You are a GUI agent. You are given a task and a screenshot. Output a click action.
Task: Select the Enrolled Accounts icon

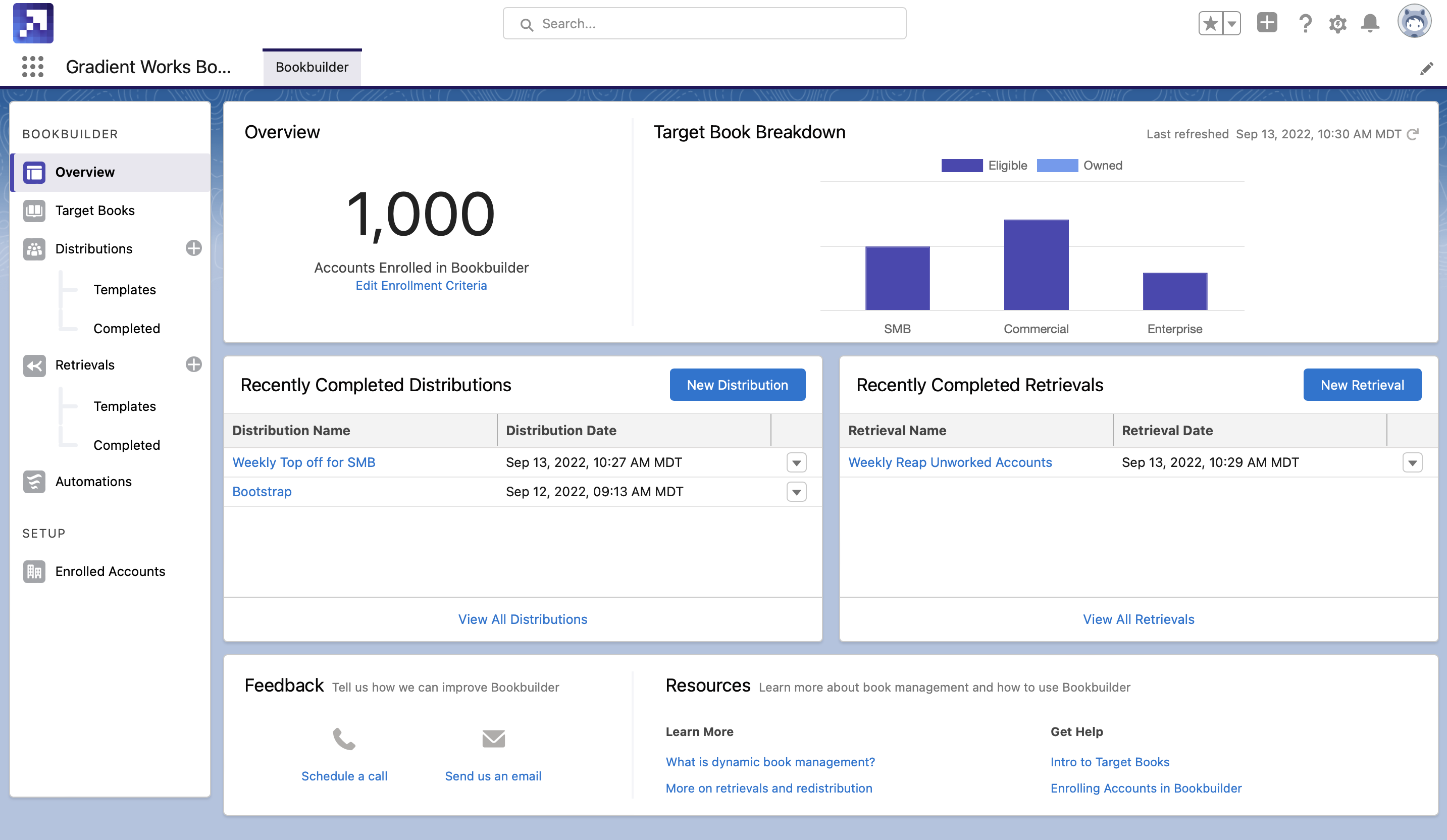(x=34, y=571)
